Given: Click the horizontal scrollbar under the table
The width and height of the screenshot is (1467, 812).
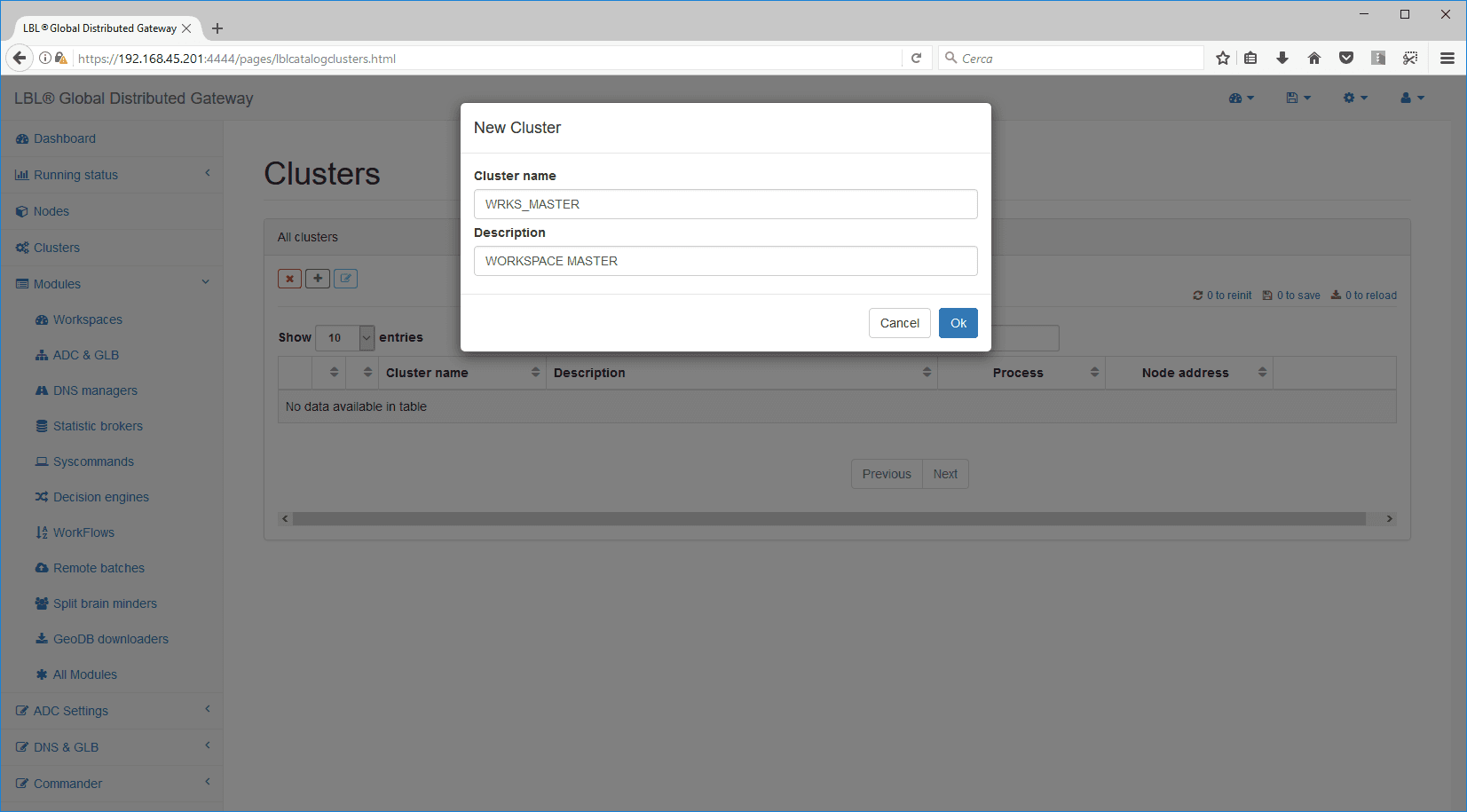Looking at the screenshot, I should click(828, 519).
